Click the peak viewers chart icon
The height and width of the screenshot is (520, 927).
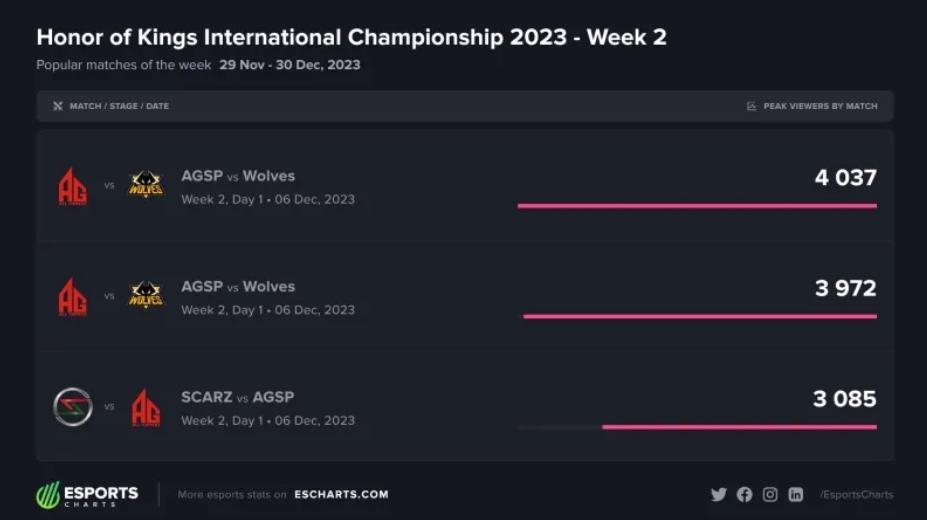[751, 106]
